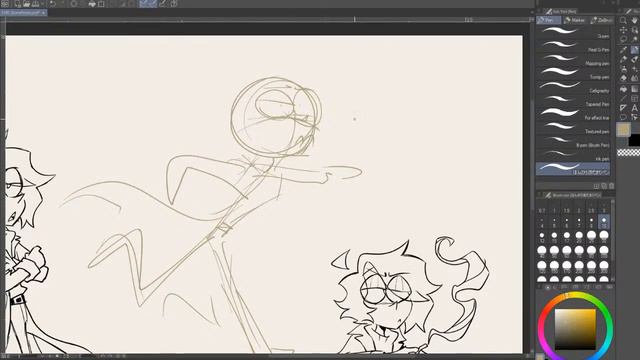Choose the Real G-Pen brush
Viewport: 640px width, 360px height.
pyautogui.click(x=573, y=47)
